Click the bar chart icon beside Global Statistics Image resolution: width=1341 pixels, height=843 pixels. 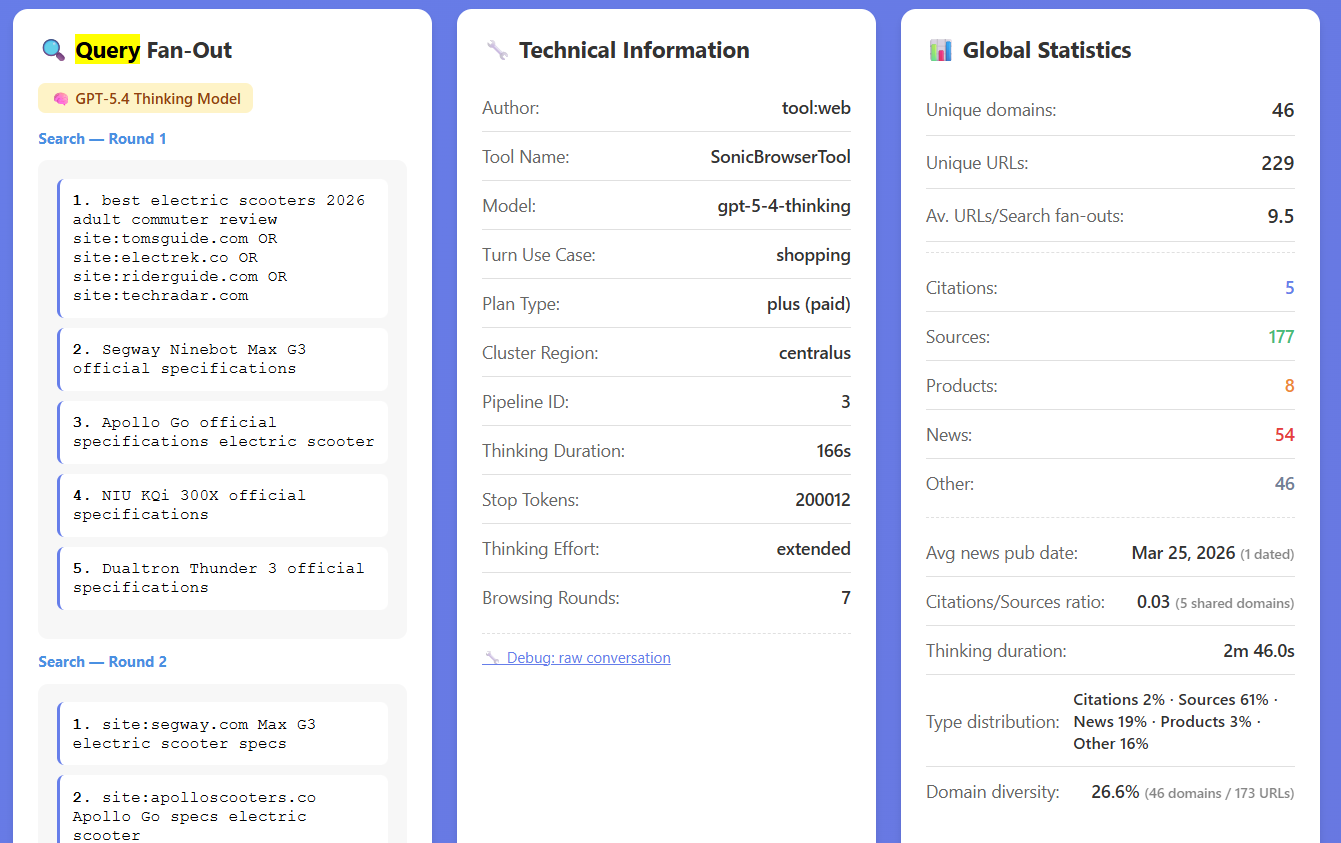[939, 49]
